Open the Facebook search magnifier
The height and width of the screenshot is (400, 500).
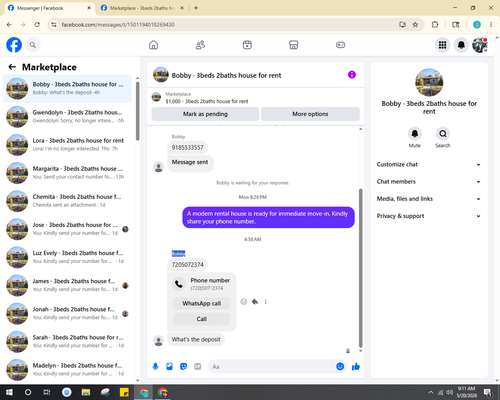33,45
